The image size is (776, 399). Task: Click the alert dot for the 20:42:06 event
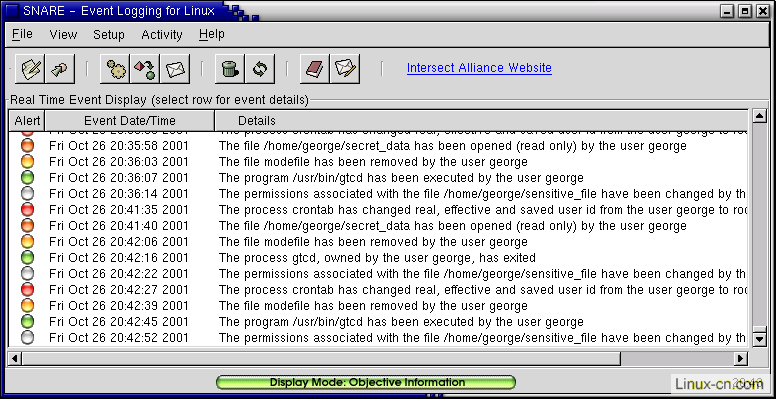tap(28, 242)
